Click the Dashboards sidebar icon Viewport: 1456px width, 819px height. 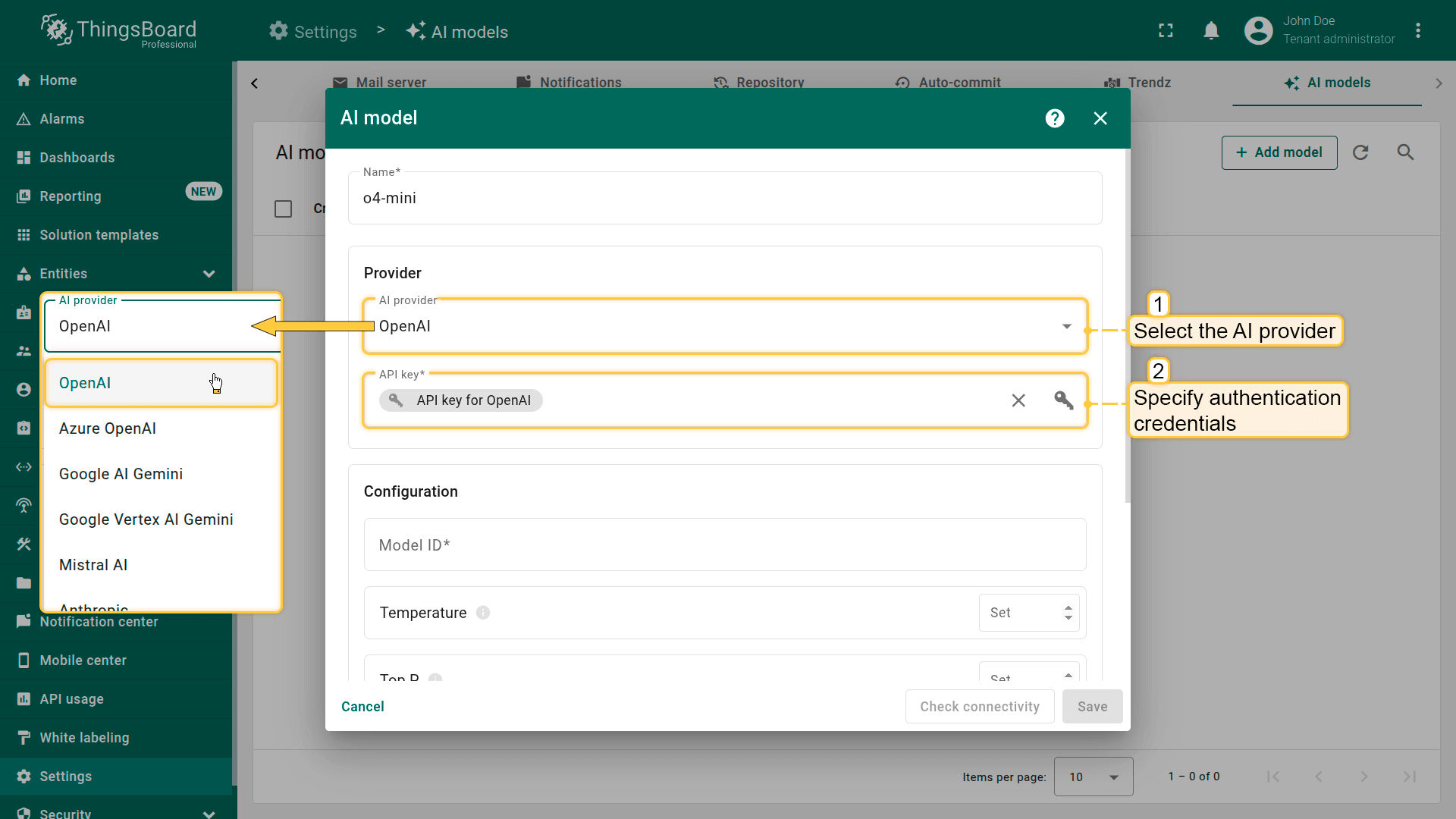24,158
